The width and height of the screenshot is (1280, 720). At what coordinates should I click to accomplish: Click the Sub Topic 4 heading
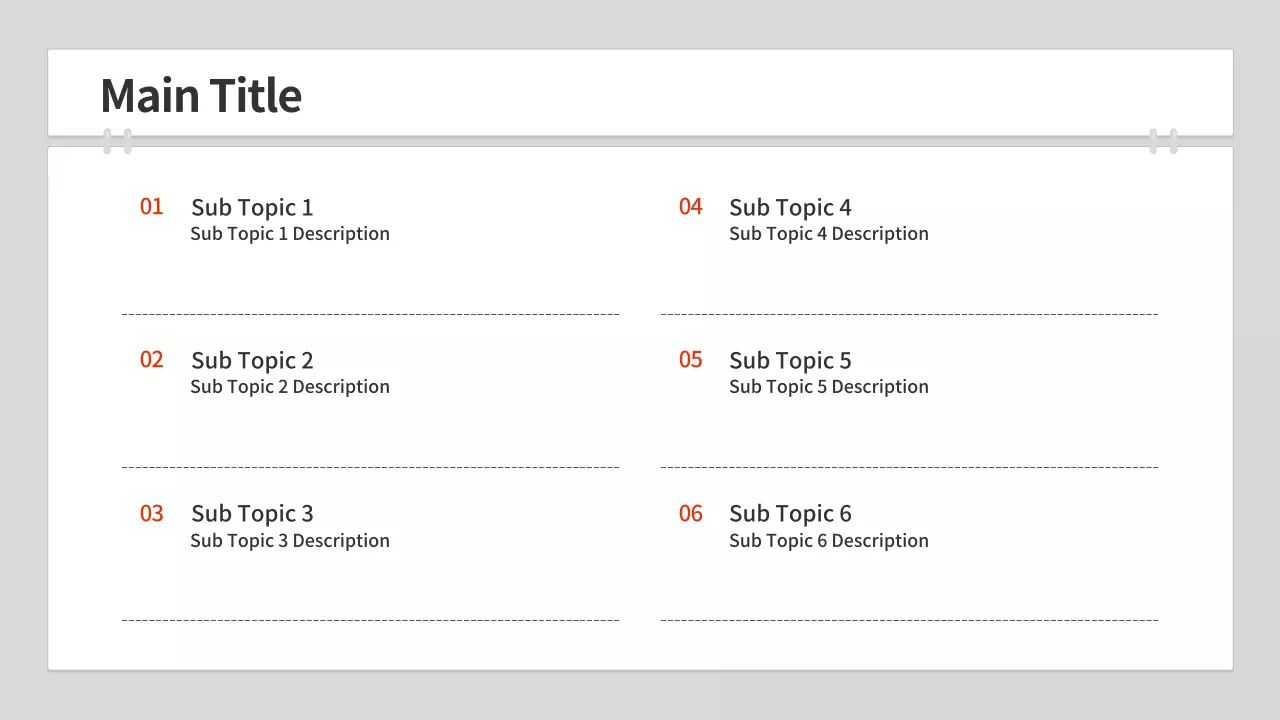790,208
